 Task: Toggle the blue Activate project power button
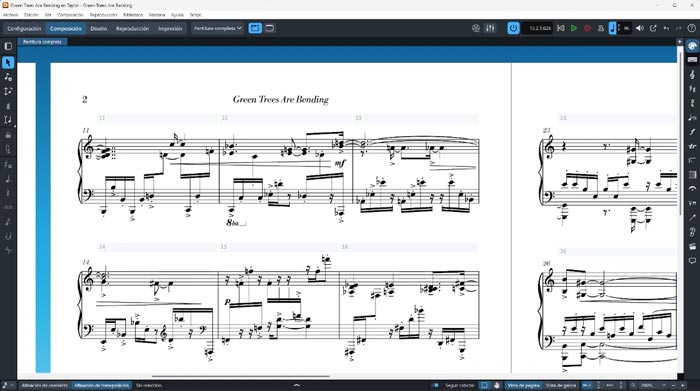point(513,28)
